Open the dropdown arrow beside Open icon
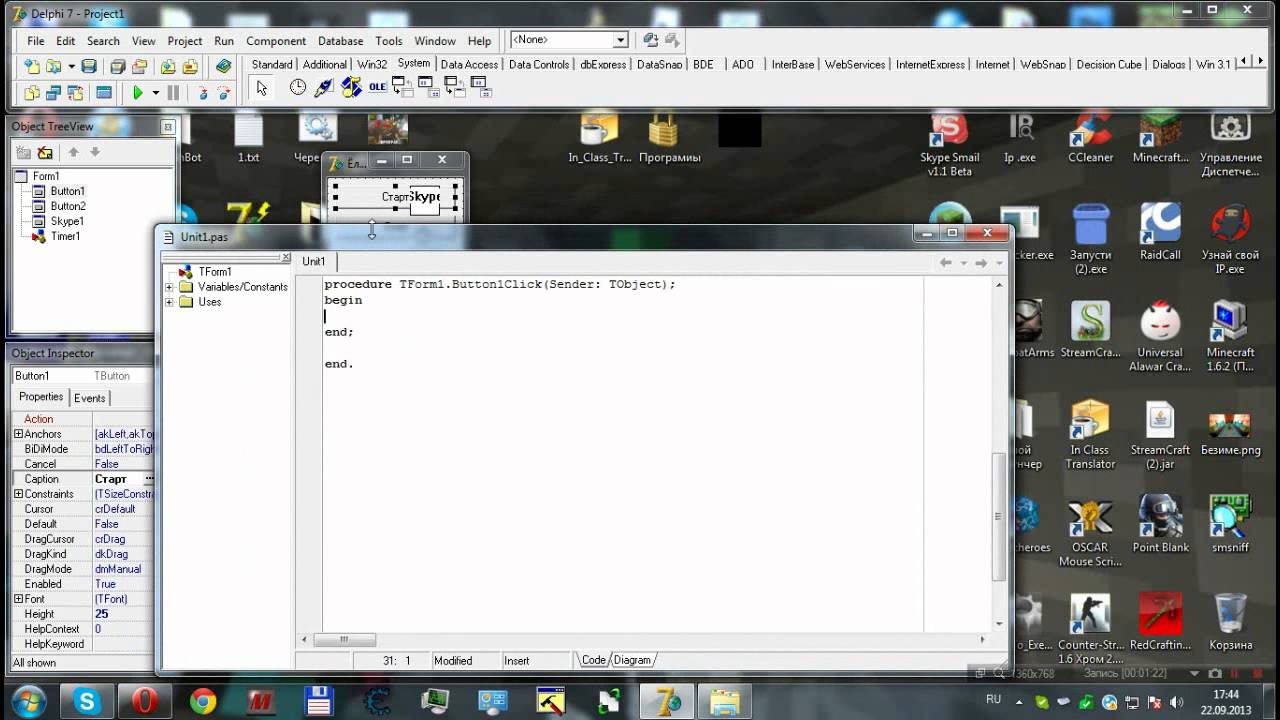Image resolution: width=1280 pixels, height=720 pixels. [x=71, y=67]
